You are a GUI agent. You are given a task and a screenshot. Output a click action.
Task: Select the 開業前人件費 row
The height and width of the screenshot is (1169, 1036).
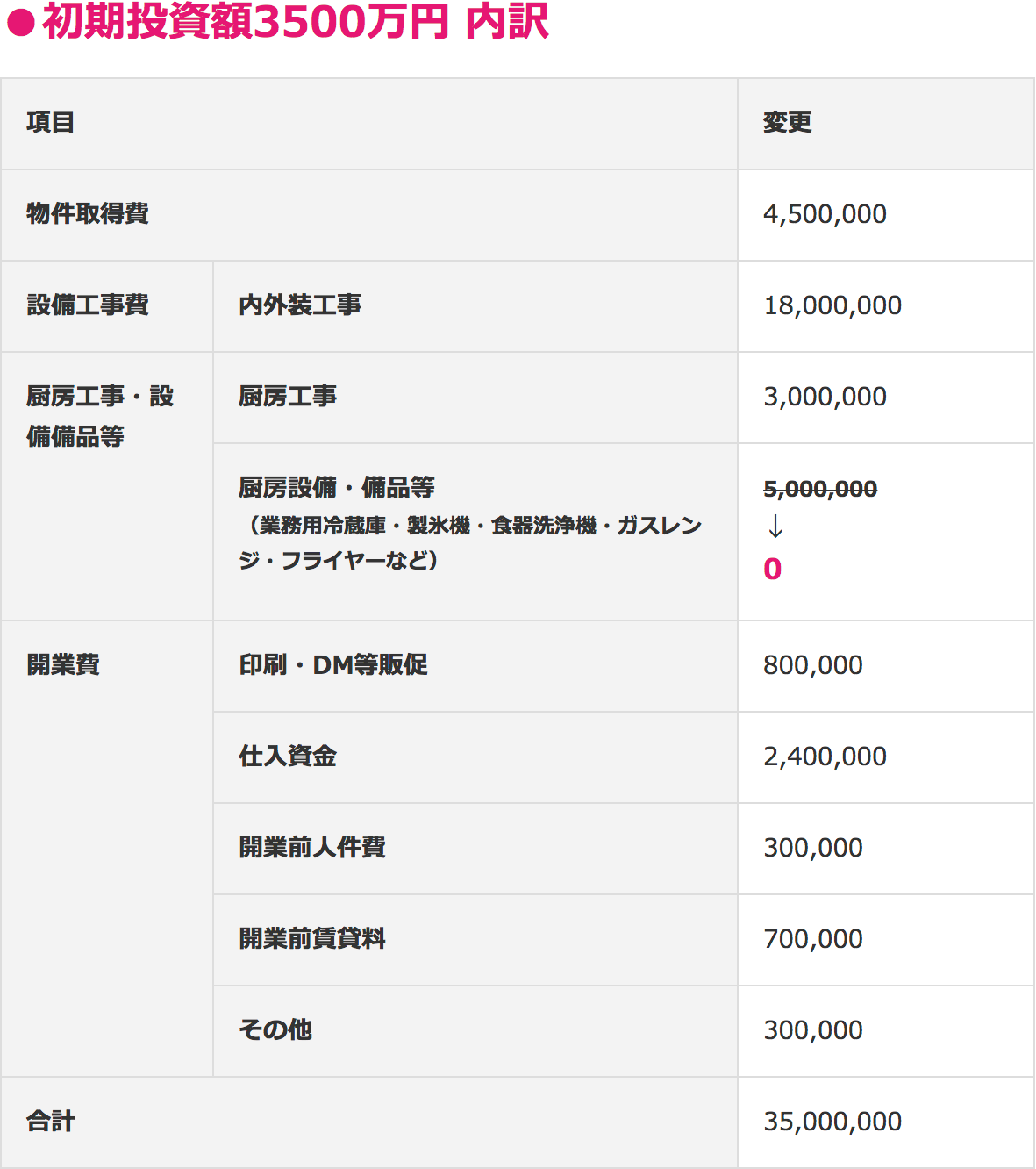[x=312, y=848]
